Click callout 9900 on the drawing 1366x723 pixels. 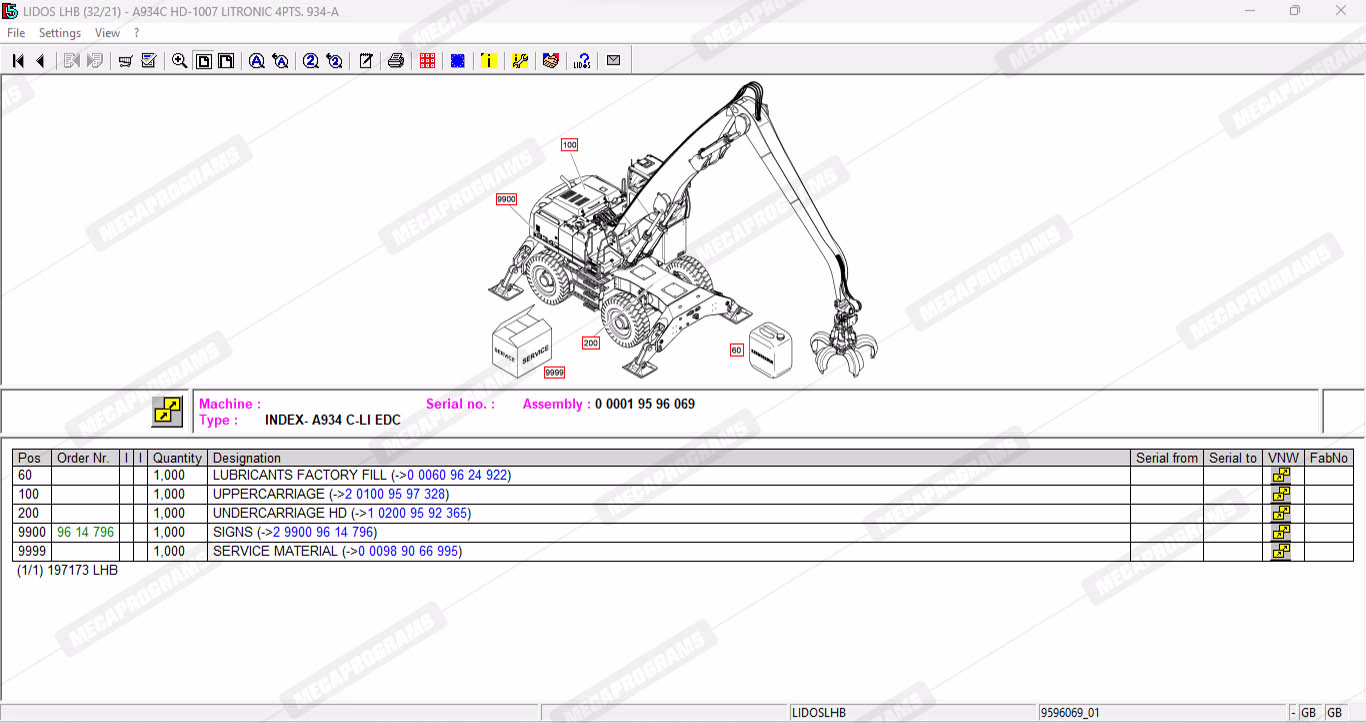point(506,199)
